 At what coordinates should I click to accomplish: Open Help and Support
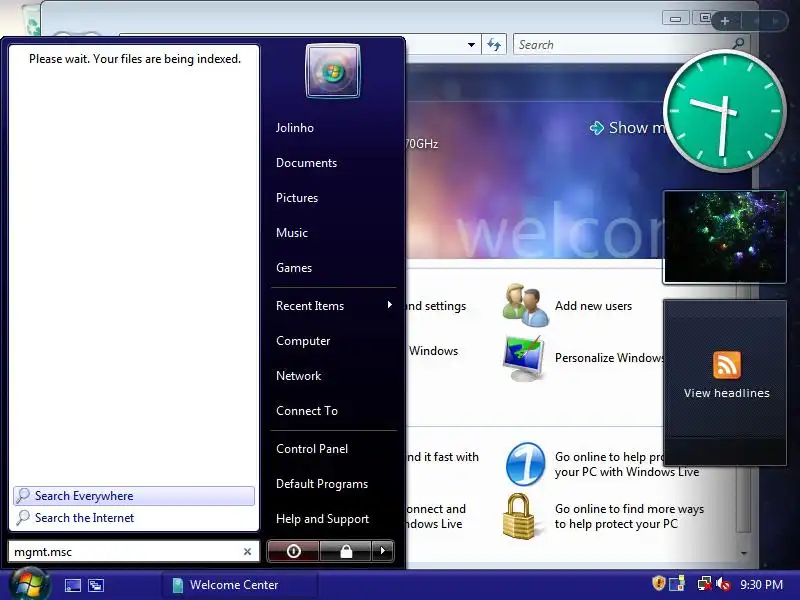[322, 519]
